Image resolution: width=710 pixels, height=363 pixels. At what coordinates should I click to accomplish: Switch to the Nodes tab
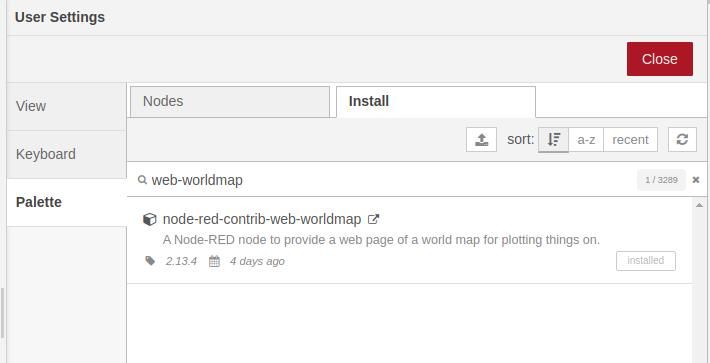click(230, 102)
